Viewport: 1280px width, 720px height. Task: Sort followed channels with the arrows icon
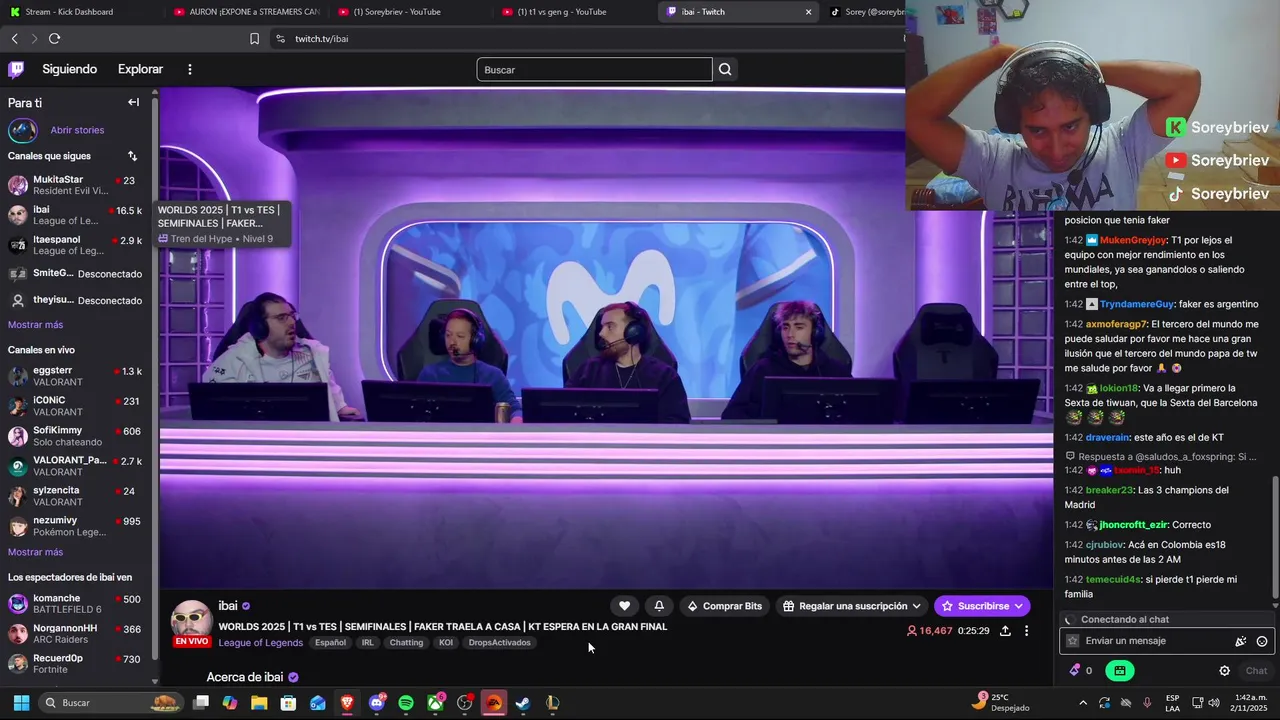click(x=132, y=156)
